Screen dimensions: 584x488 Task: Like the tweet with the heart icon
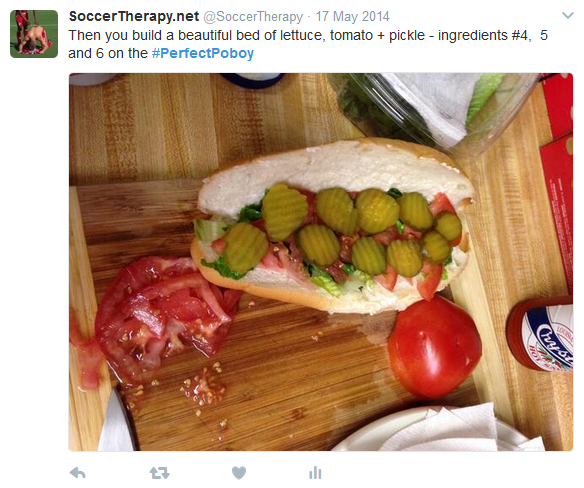click(239, 473)
